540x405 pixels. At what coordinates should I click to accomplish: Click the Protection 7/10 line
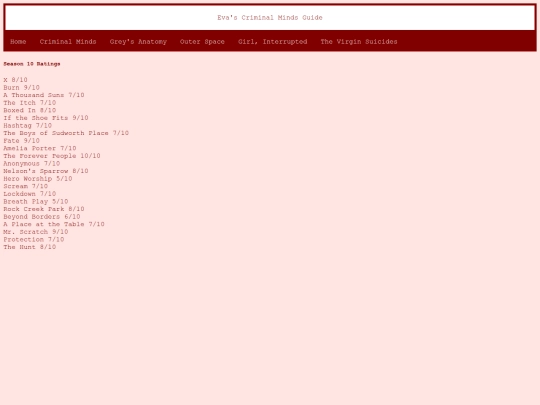(34, 239)
